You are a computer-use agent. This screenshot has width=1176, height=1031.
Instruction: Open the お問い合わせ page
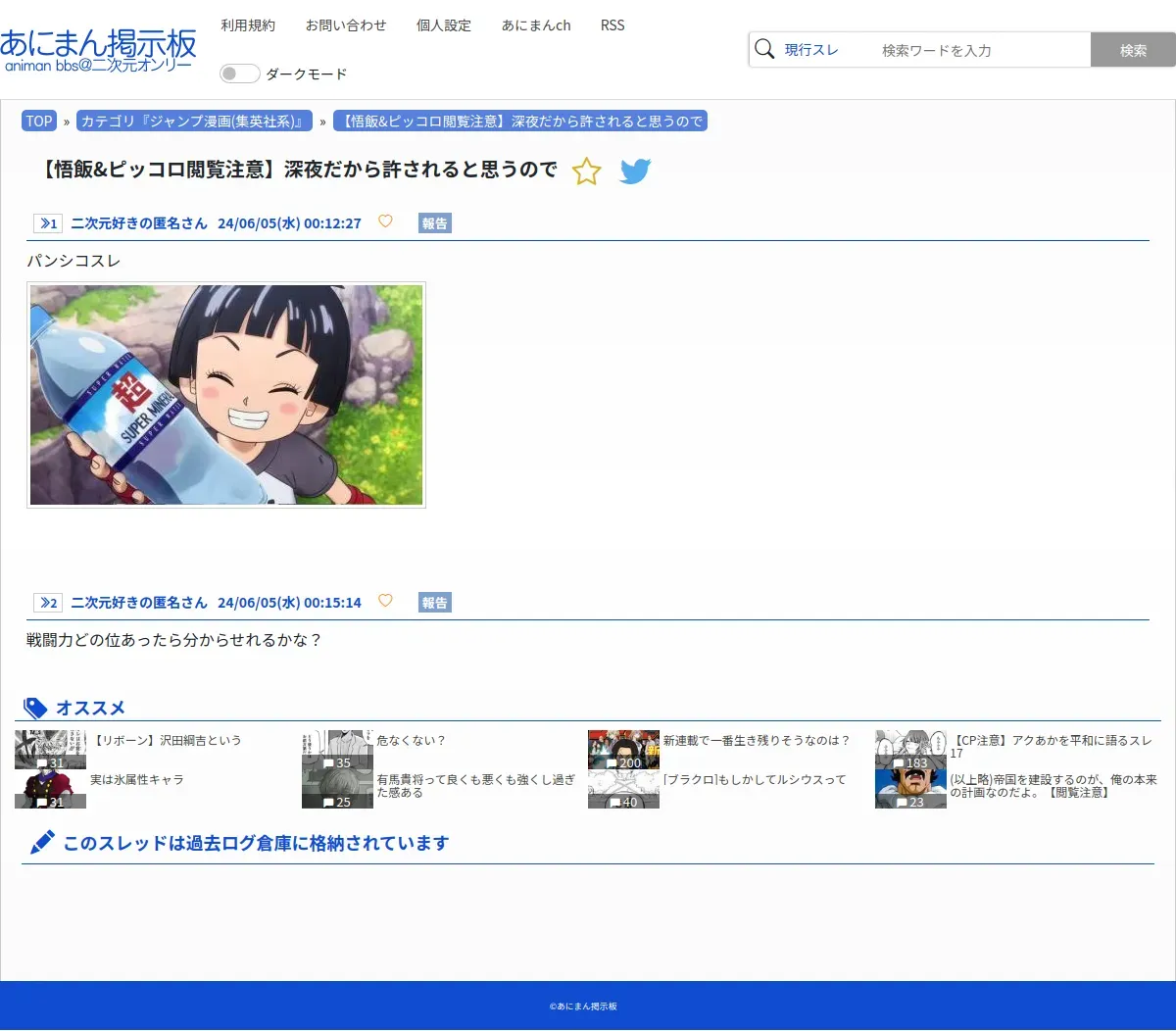[x=346, y=25]
